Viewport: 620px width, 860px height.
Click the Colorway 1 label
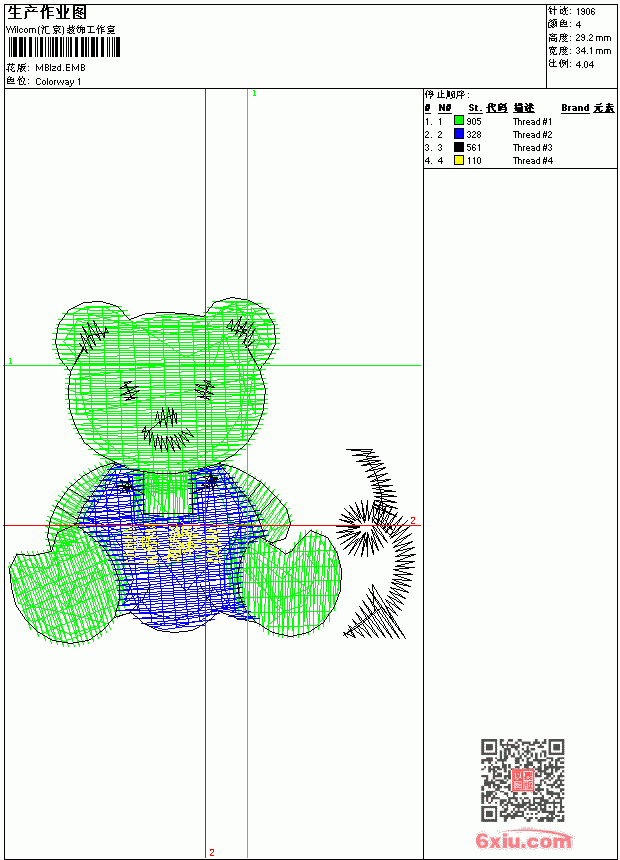point(58,82)
